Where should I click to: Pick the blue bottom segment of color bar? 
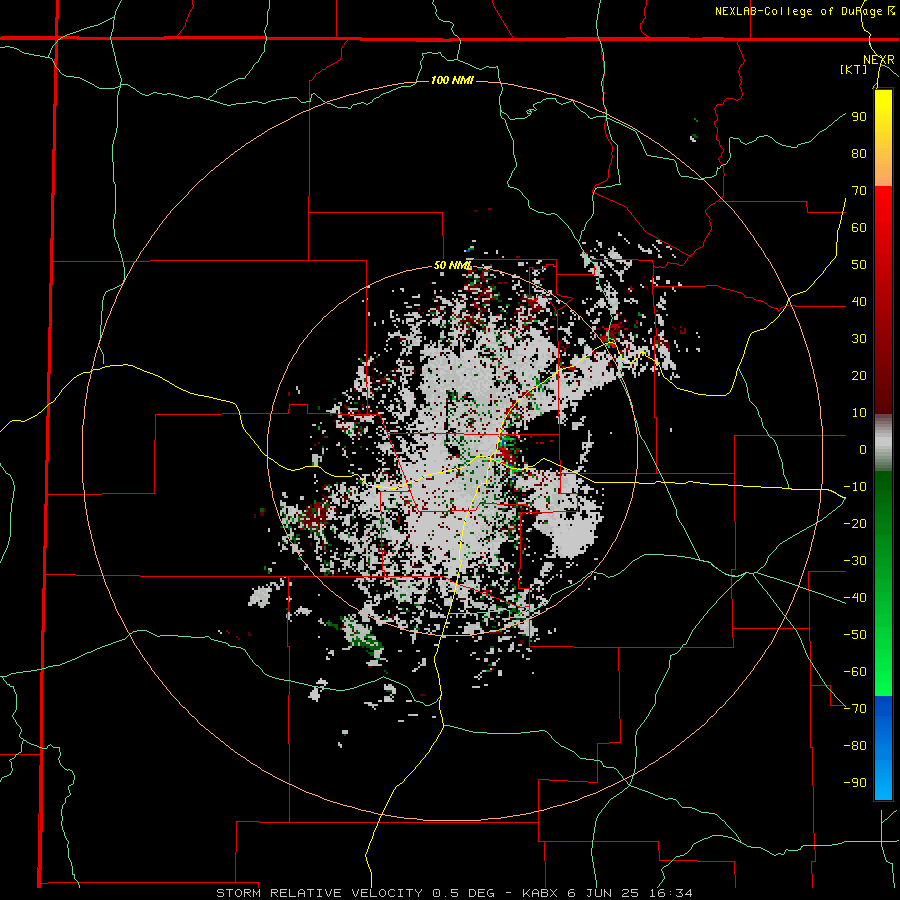point(883,748)
